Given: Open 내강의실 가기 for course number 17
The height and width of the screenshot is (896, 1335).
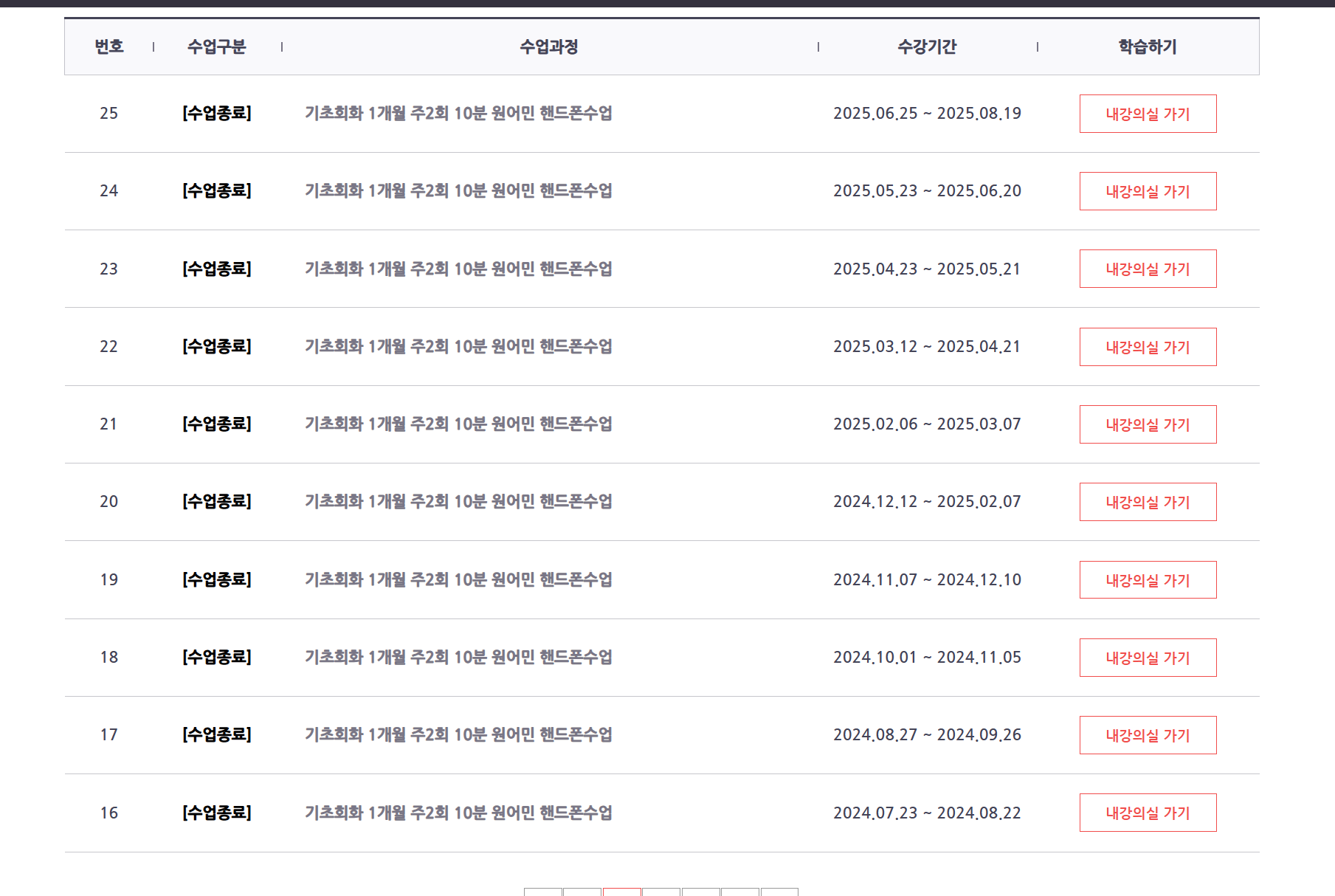Looking at the screenshot, I should click(1148, 735).
